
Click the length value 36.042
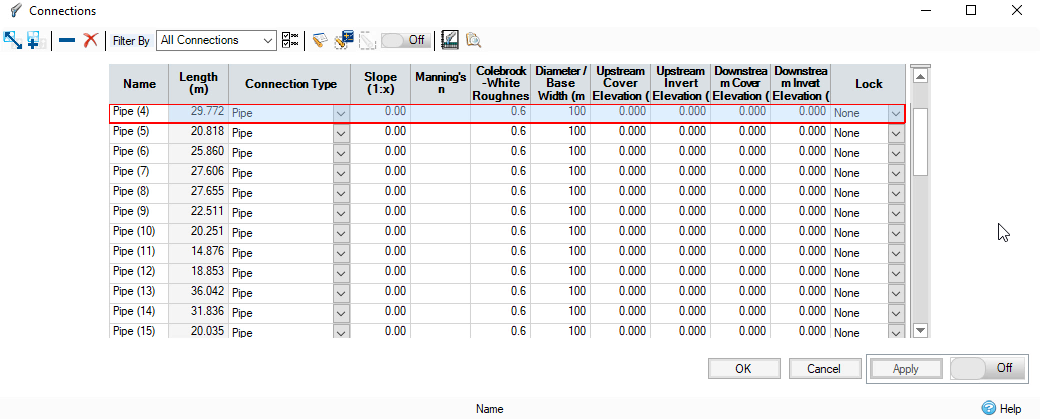[x=199, y=291]
